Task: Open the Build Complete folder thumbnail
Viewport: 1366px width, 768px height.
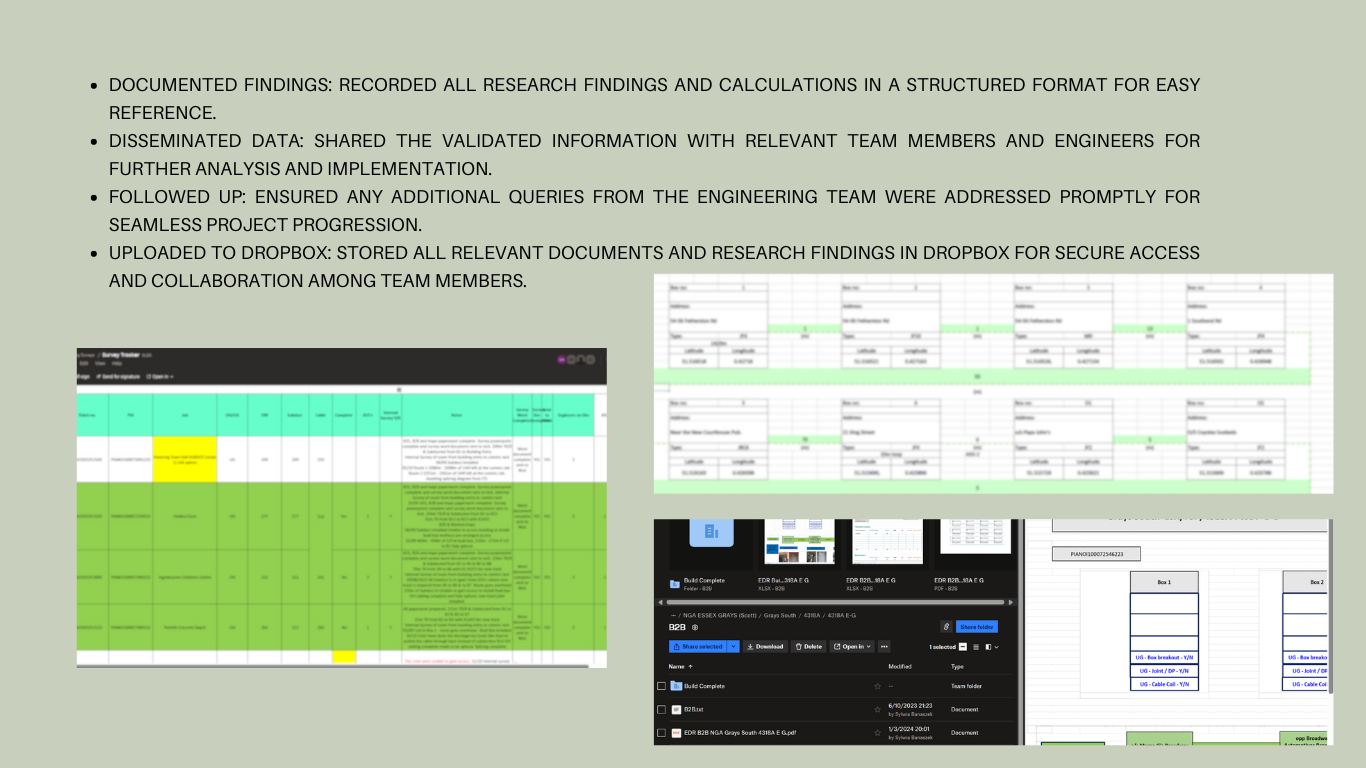Action: coord(711,533)
